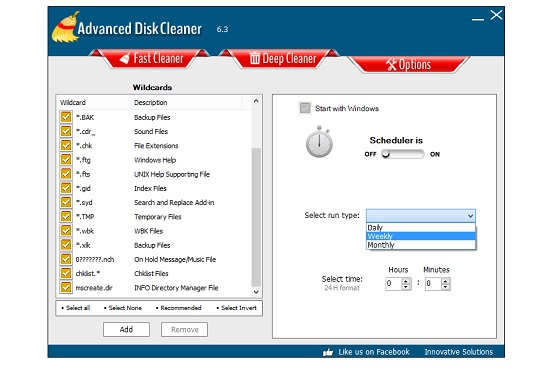Click into the Hours input field
550x370 pixels.
(394, 284)
